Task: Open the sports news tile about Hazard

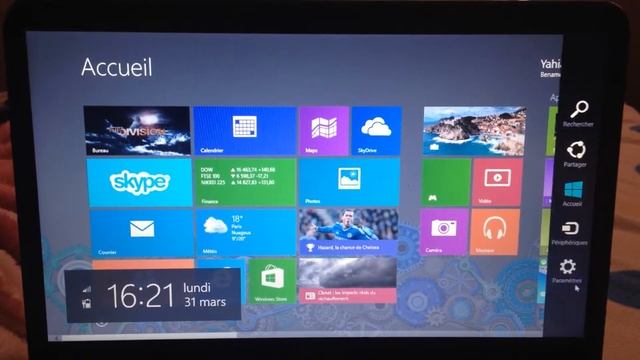Action: [x=348, y=232]
